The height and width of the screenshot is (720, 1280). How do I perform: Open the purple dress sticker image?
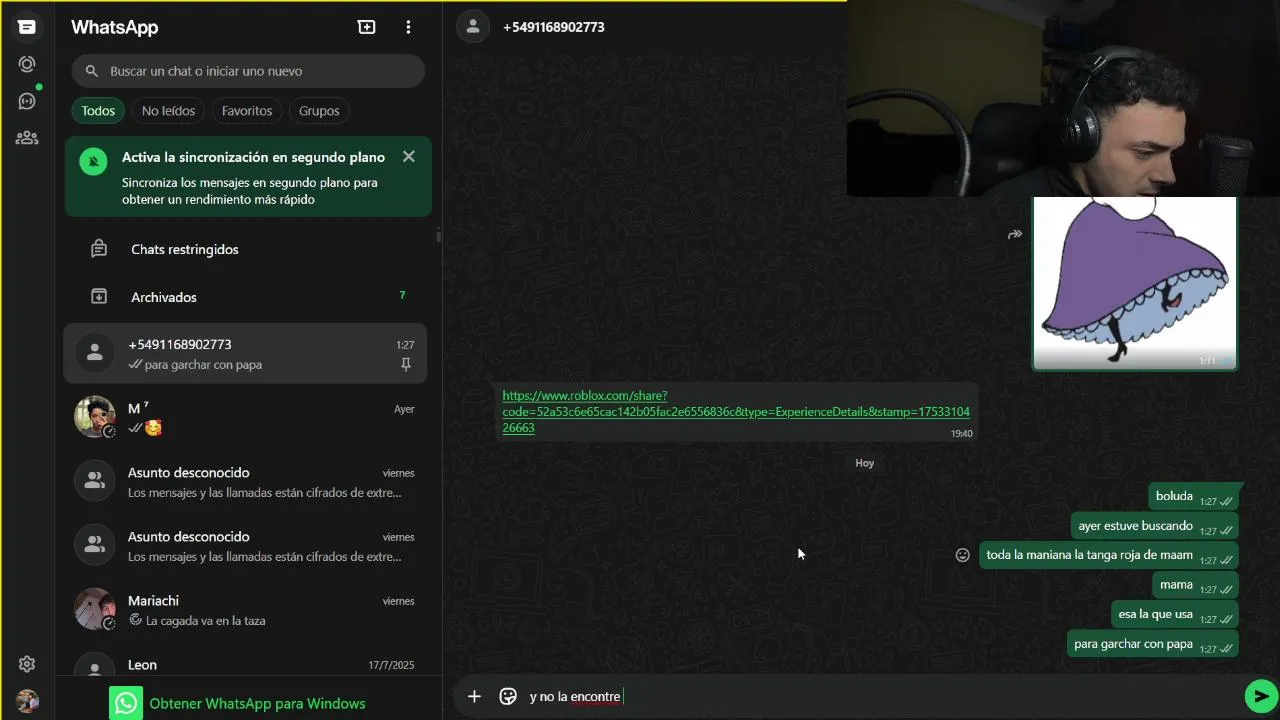(x=1135, y=283)
